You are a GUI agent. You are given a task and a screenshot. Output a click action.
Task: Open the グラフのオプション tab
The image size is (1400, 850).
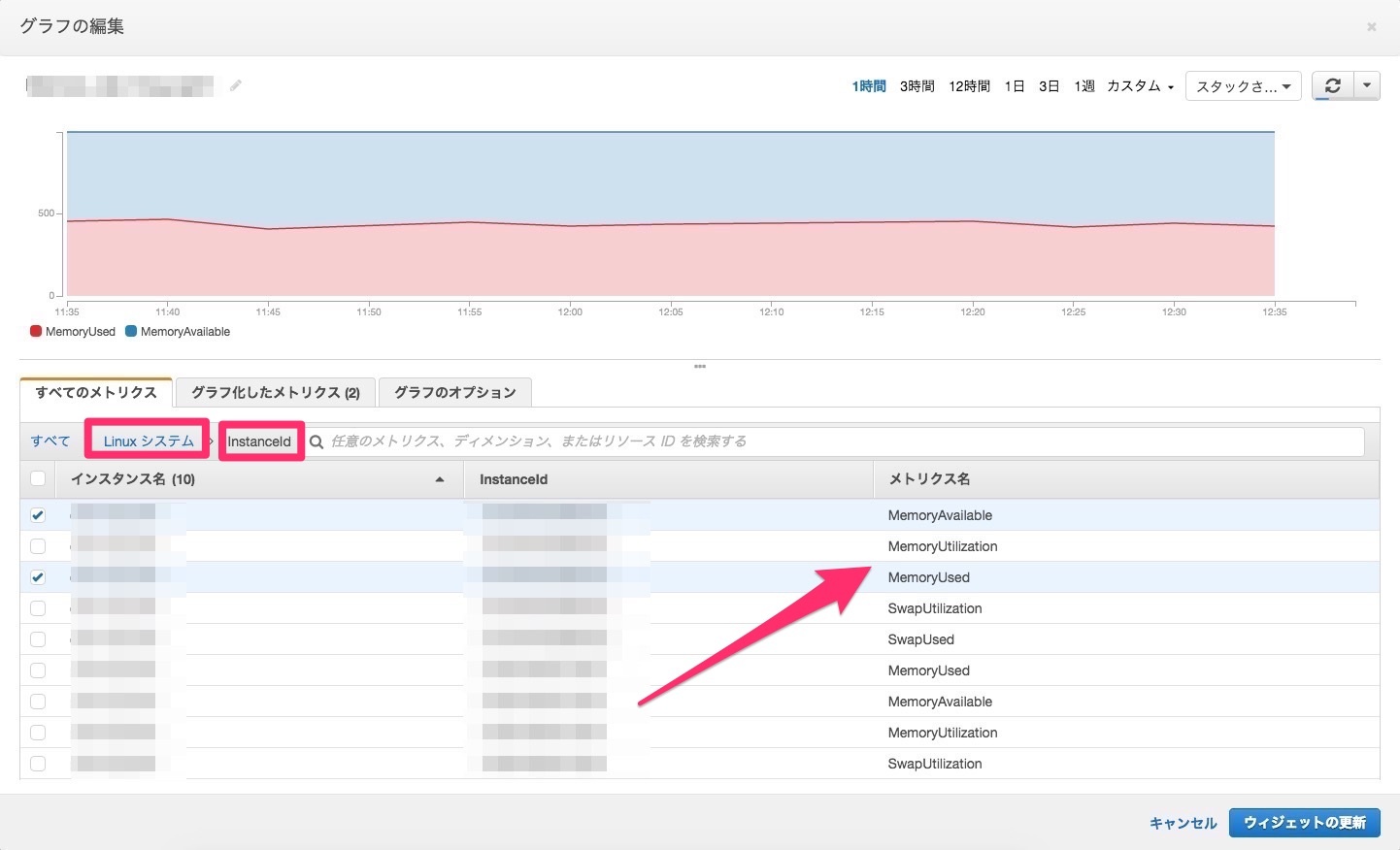454,393
